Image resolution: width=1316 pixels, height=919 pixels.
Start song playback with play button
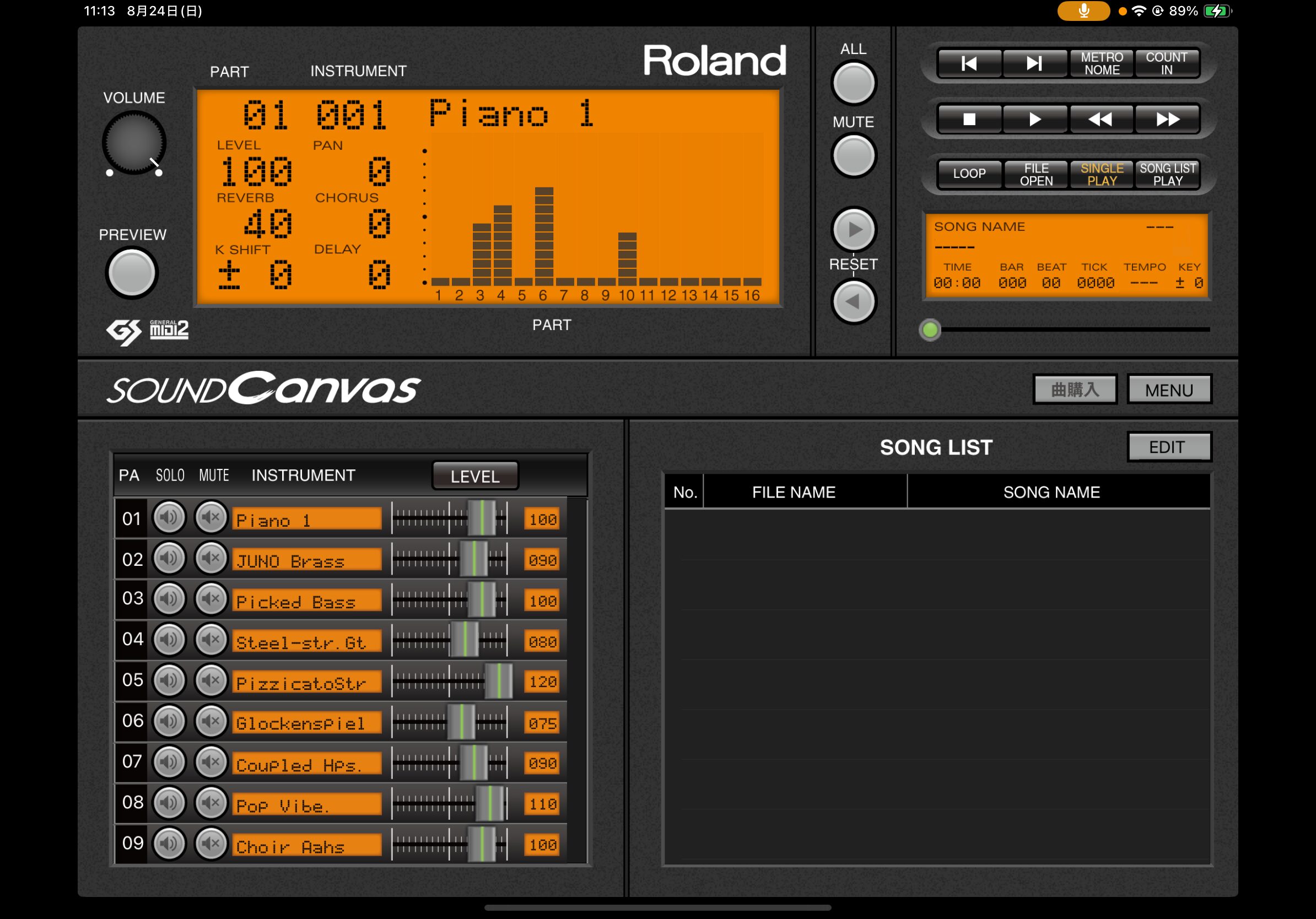(x=1034, y=119)
